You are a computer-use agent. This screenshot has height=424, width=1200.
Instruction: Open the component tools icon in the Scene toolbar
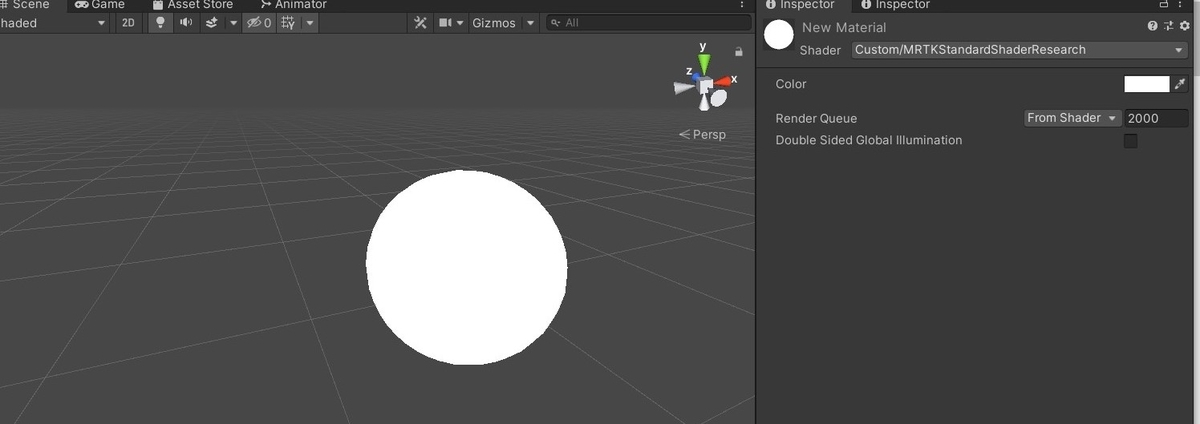pyautogui.click(x=421, y=23)
